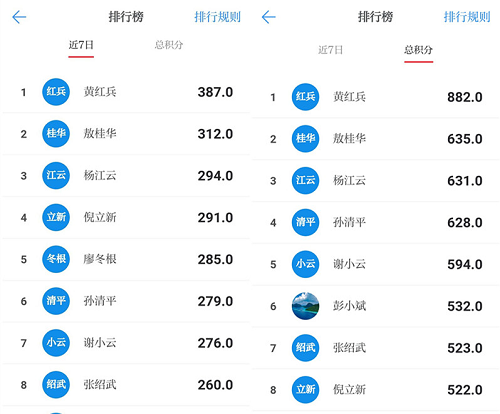Tap 红兵 avatar beside score 882.0
Screen dimensions: 500x414
305,97
